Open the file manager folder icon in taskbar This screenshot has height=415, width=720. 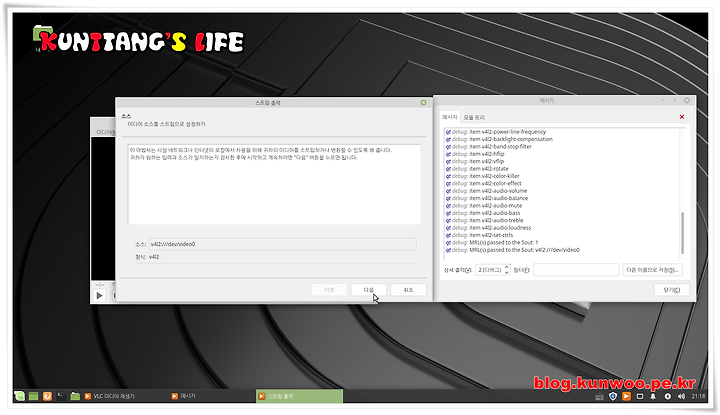click(x=75, y=396)
